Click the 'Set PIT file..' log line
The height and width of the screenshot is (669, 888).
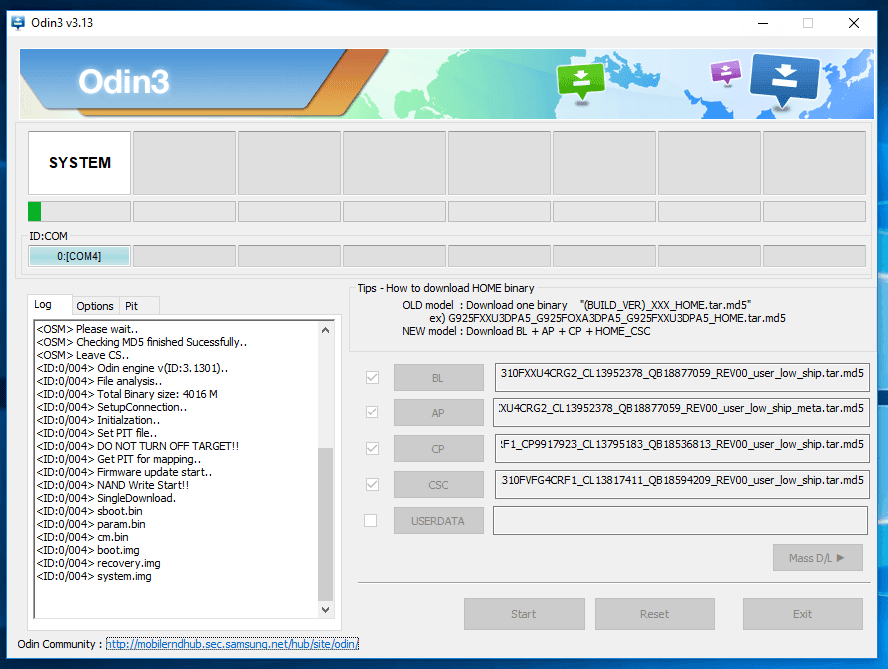pos(97,433)
